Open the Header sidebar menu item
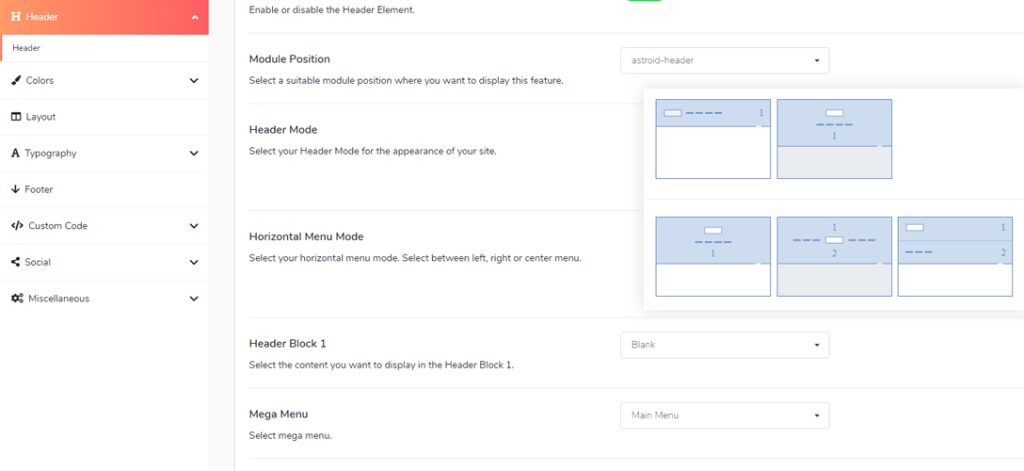This screenshot has width=1024, height=471. [x=104, y=17]
